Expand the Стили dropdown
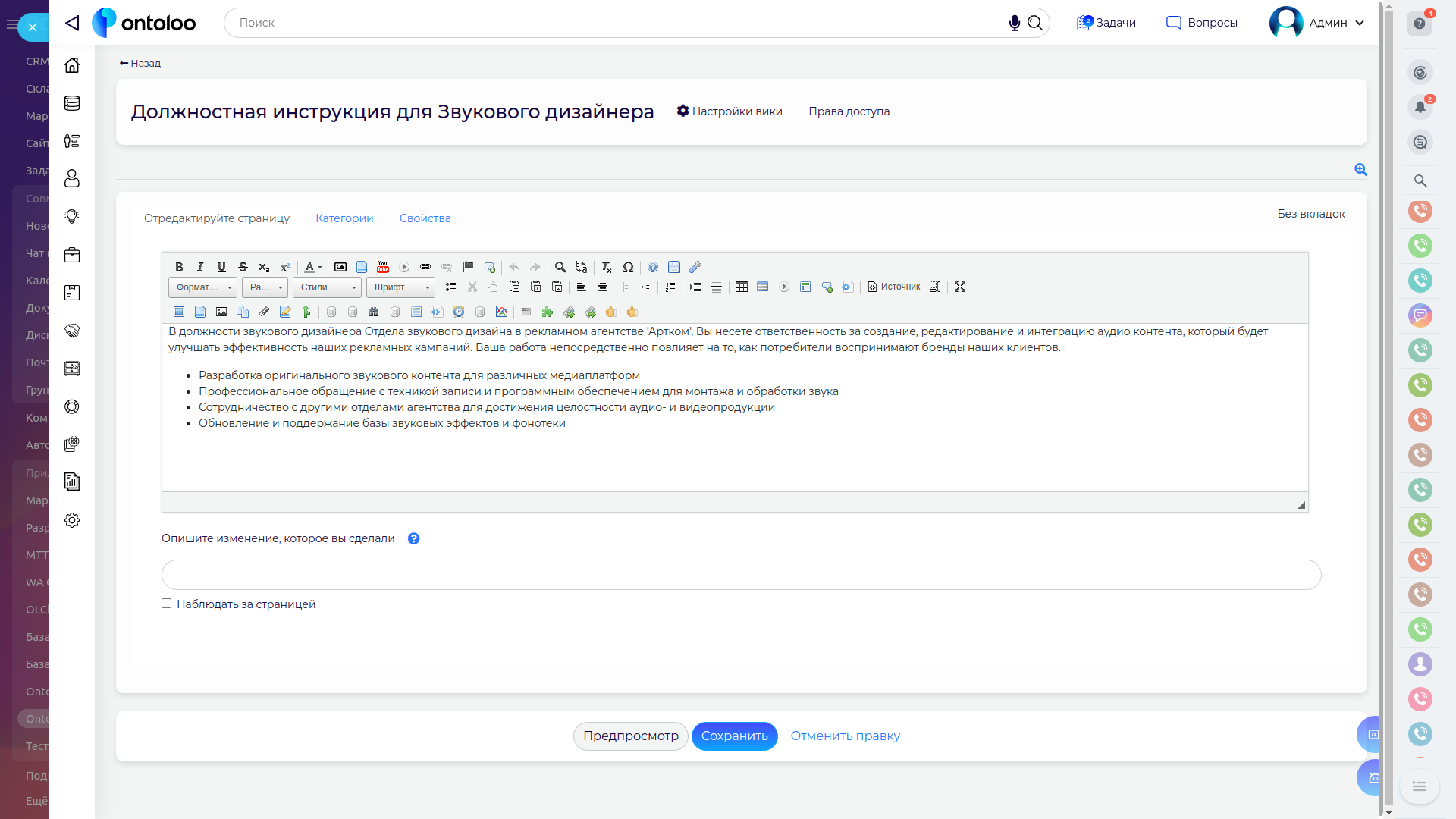 (328, 287)
